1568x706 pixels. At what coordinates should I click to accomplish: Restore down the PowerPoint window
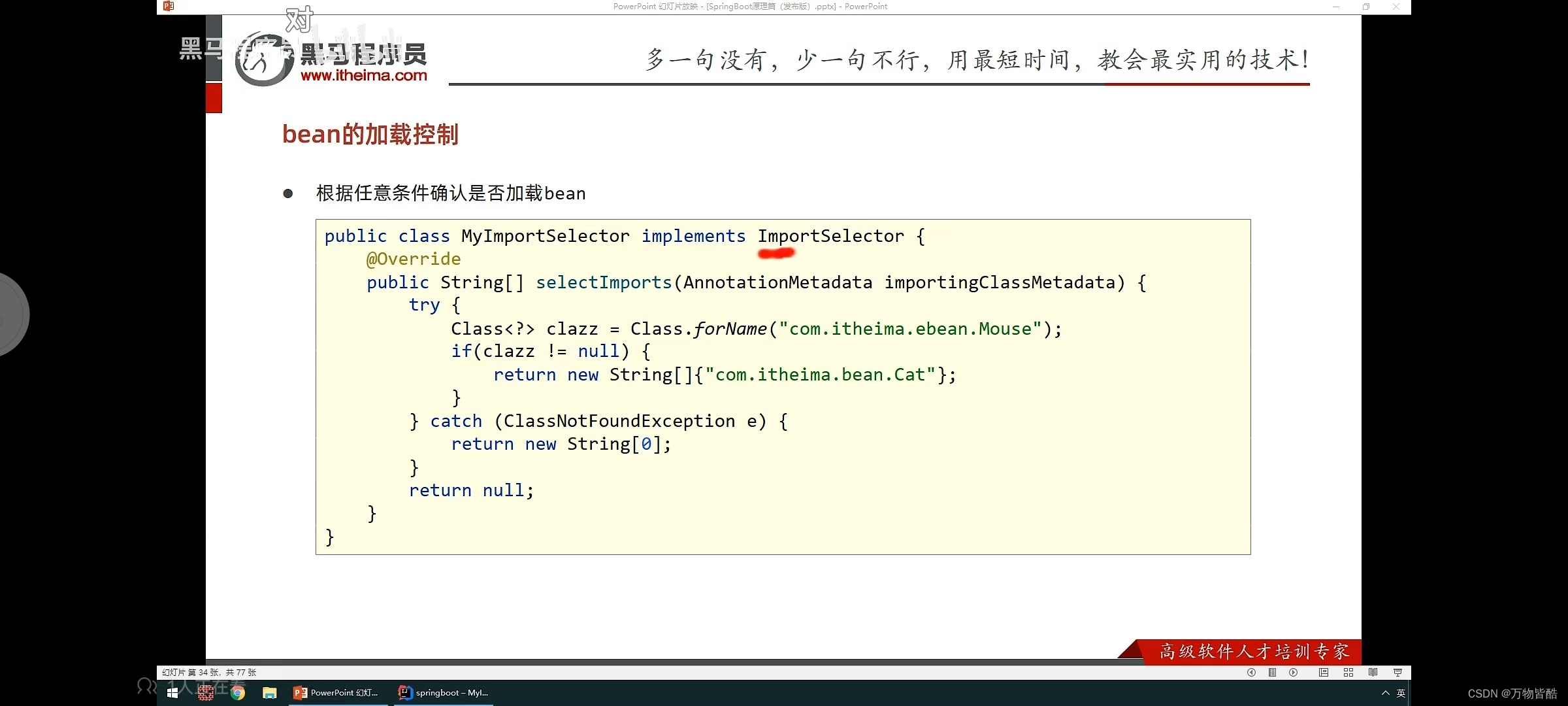[1366, 7]
